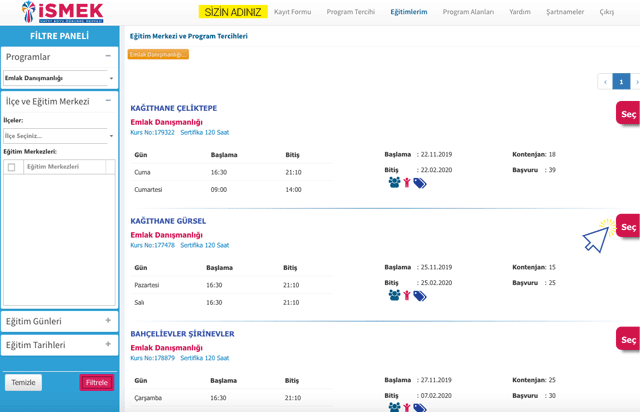Go to previous results page arrow
This screenshot has height=412, width=640.
point(605,82)
